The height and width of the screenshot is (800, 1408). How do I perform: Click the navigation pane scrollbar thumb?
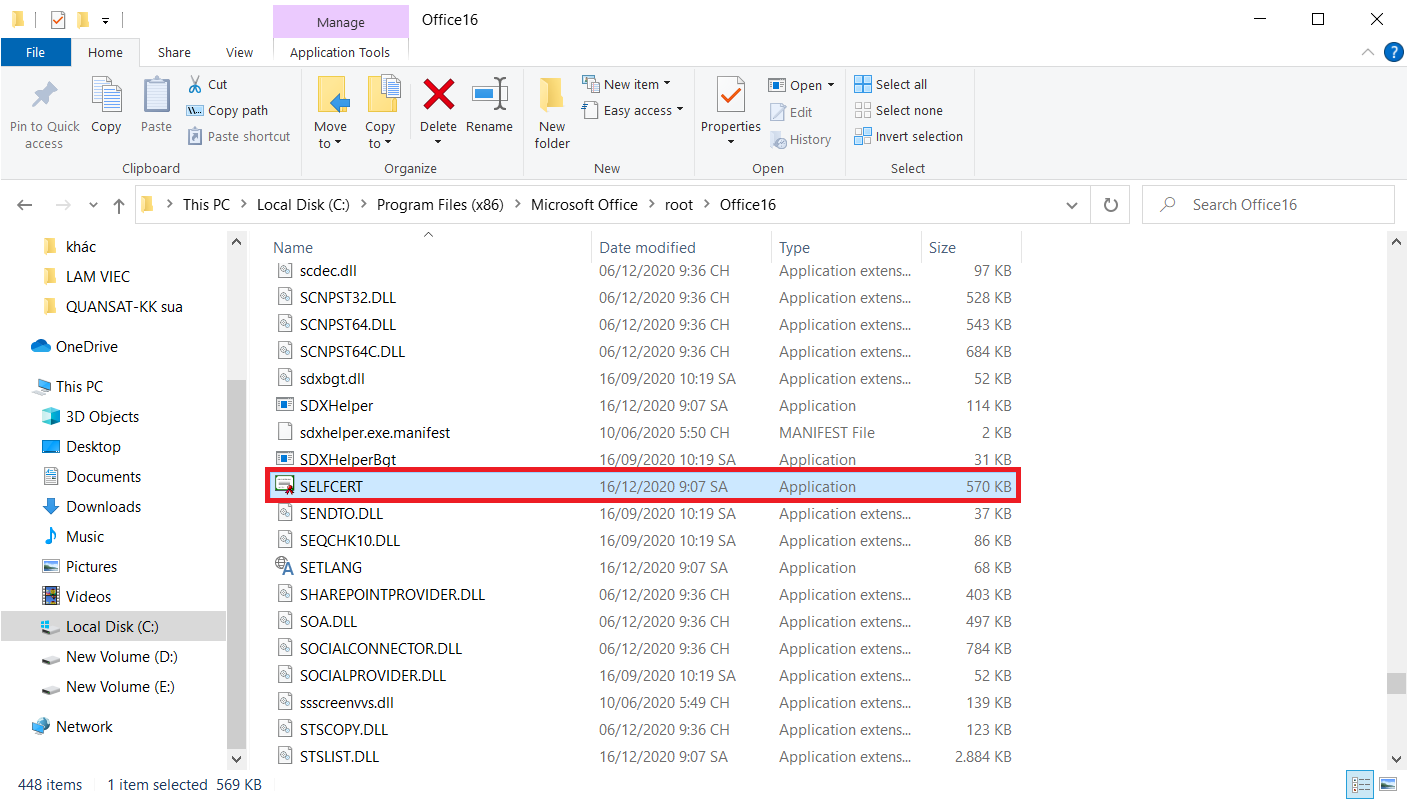click(x=236, y=562)
